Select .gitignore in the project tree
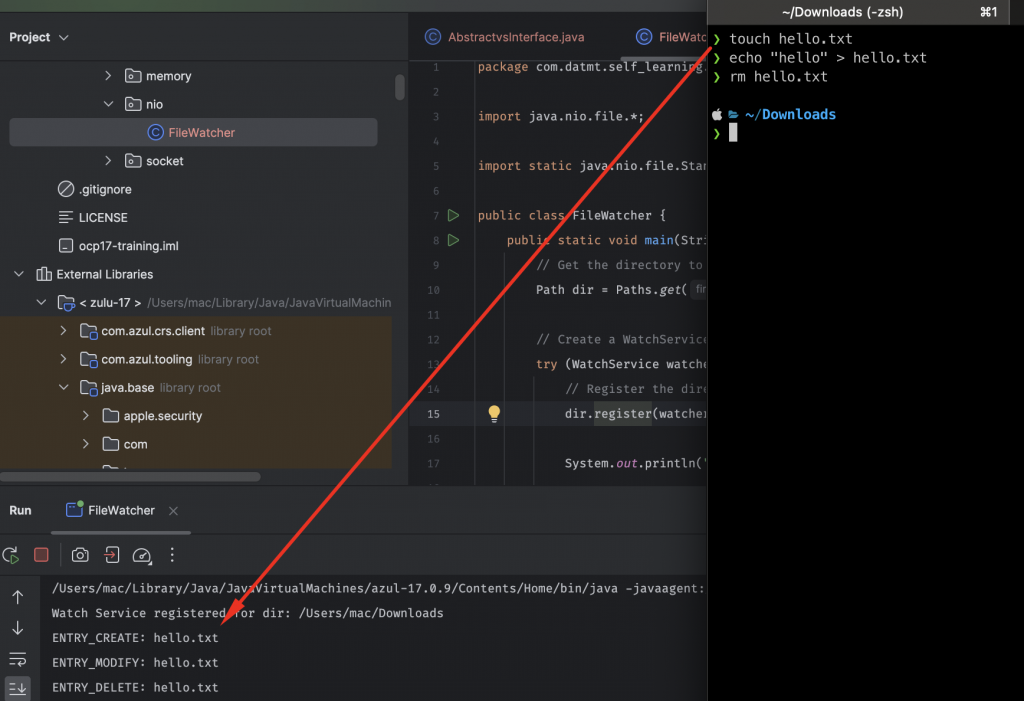Image resolution: width=1024 pixels, height=701 pixels. point(105,189)
